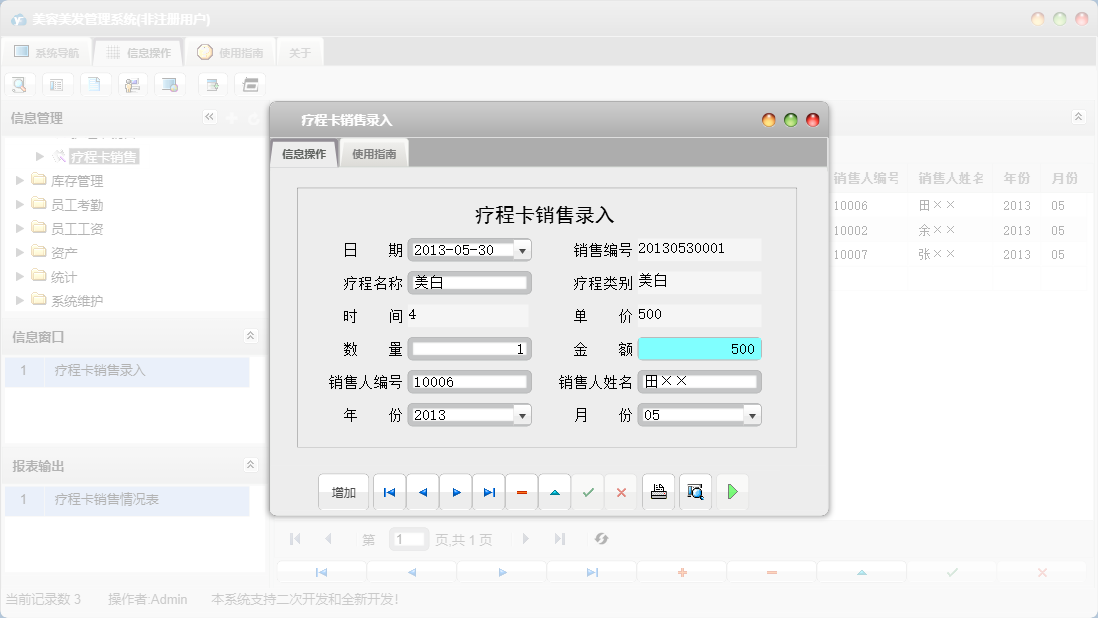Confirm the entry with the green checkmark
This screenshot has width=1098, height=618.
coord(588,491)
